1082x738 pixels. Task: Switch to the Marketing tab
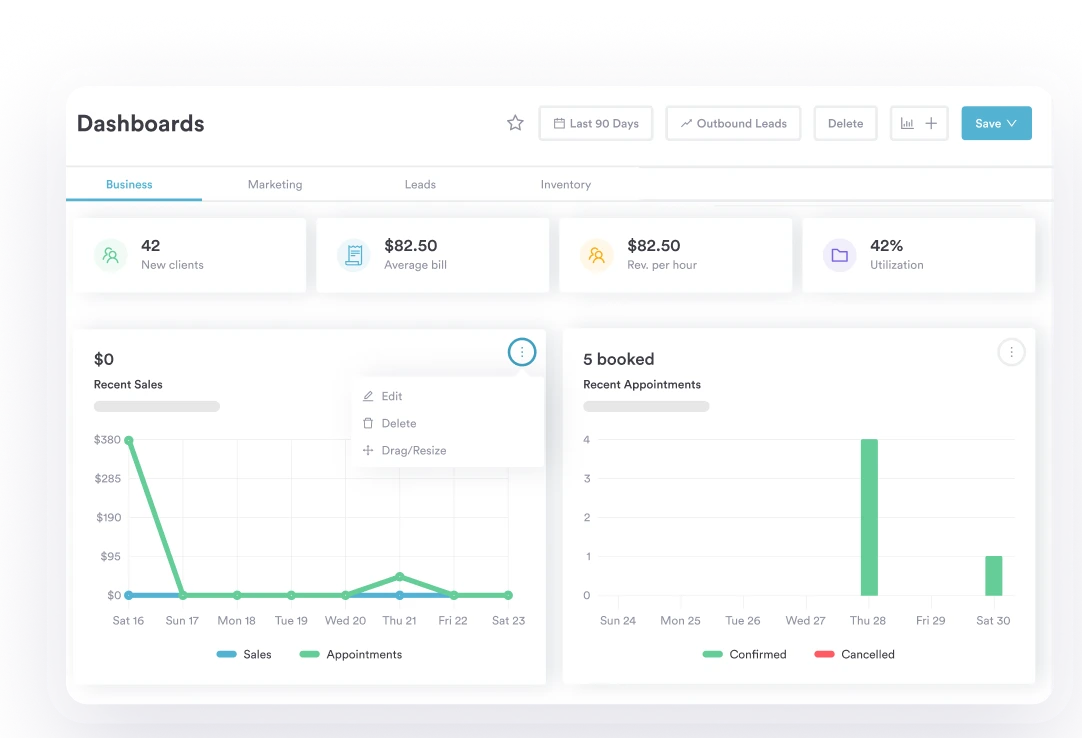point(275,184)
